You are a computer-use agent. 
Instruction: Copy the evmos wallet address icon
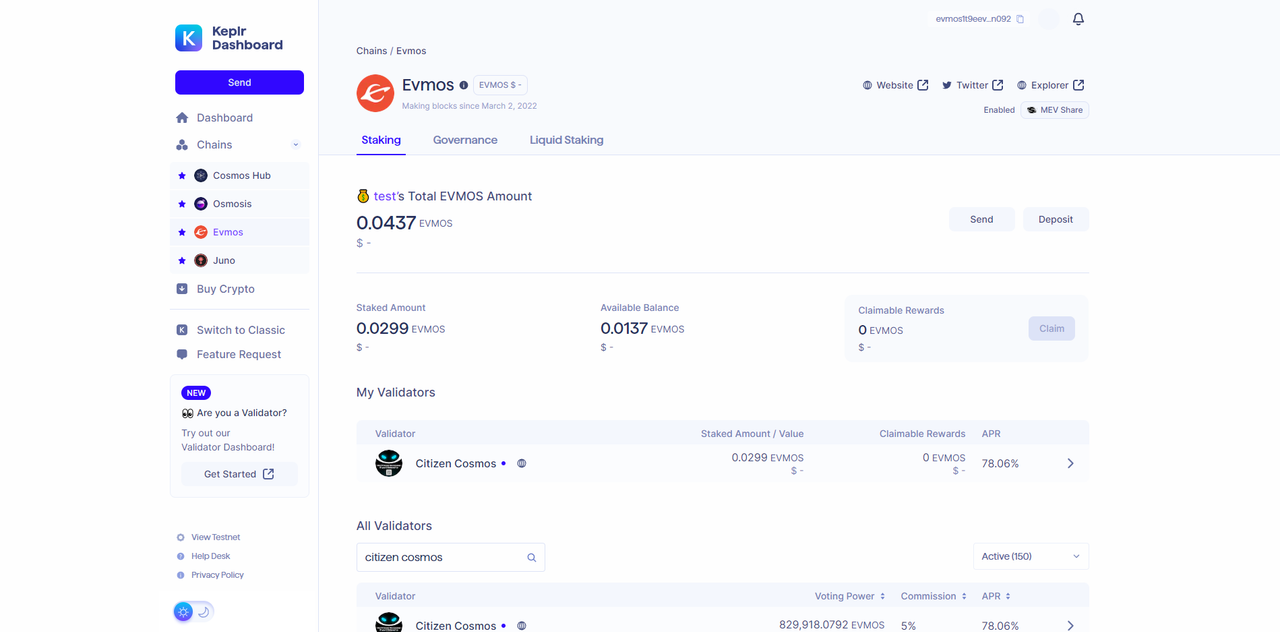pos(1020,19)
